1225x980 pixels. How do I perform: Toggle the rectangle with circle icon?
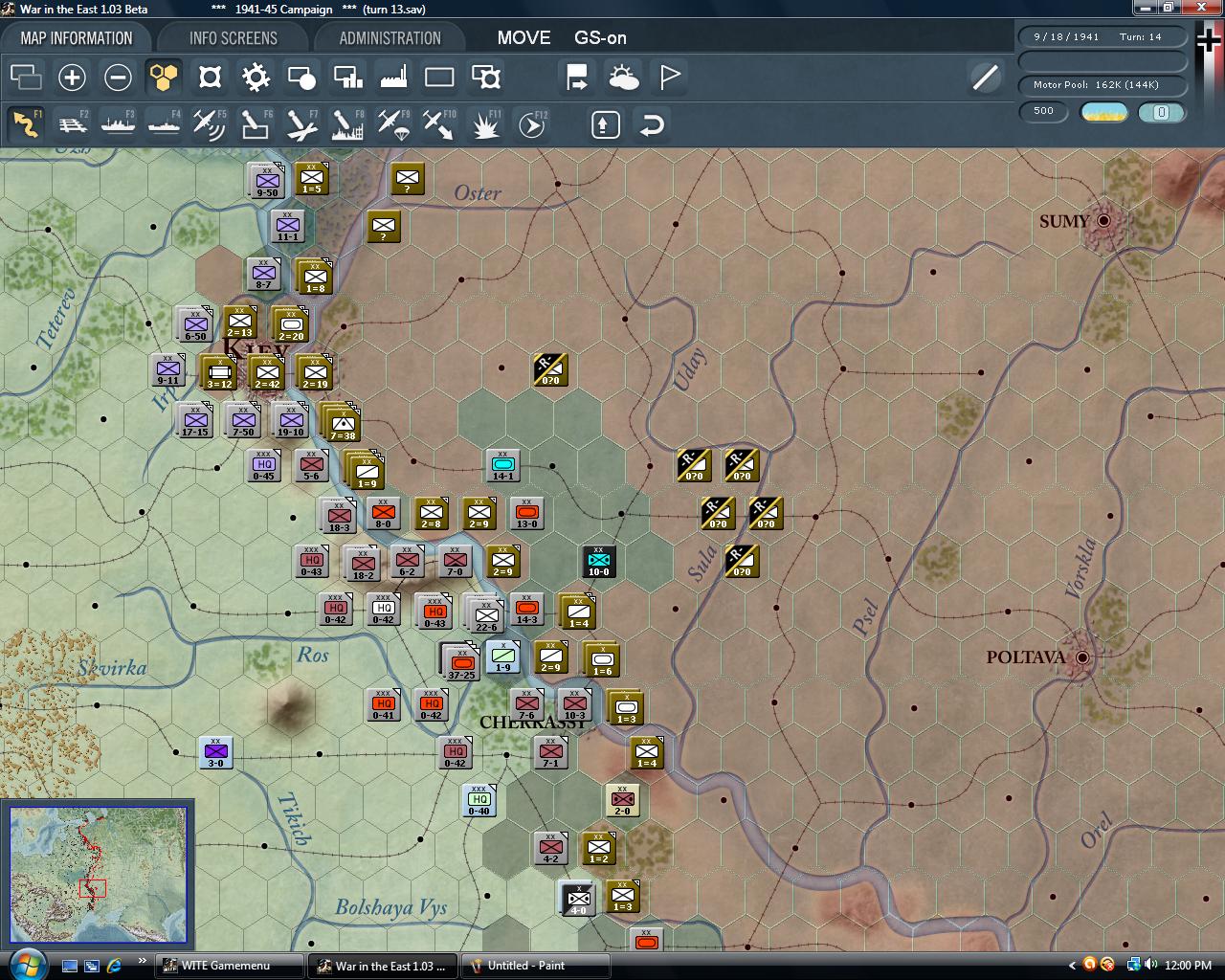(301, 78)
